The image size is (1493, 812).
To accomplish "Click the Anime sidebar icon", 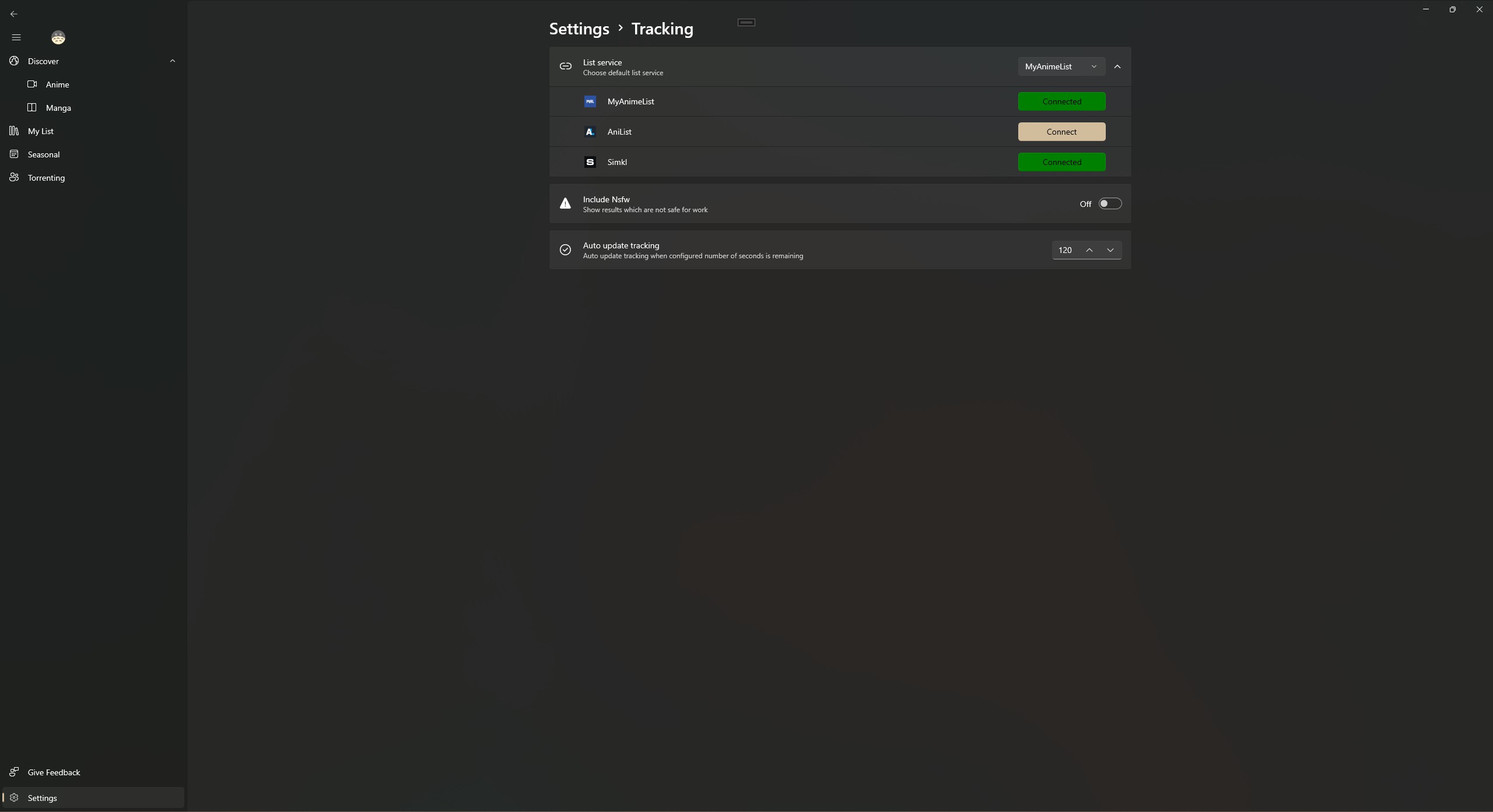I will (32, 85).
